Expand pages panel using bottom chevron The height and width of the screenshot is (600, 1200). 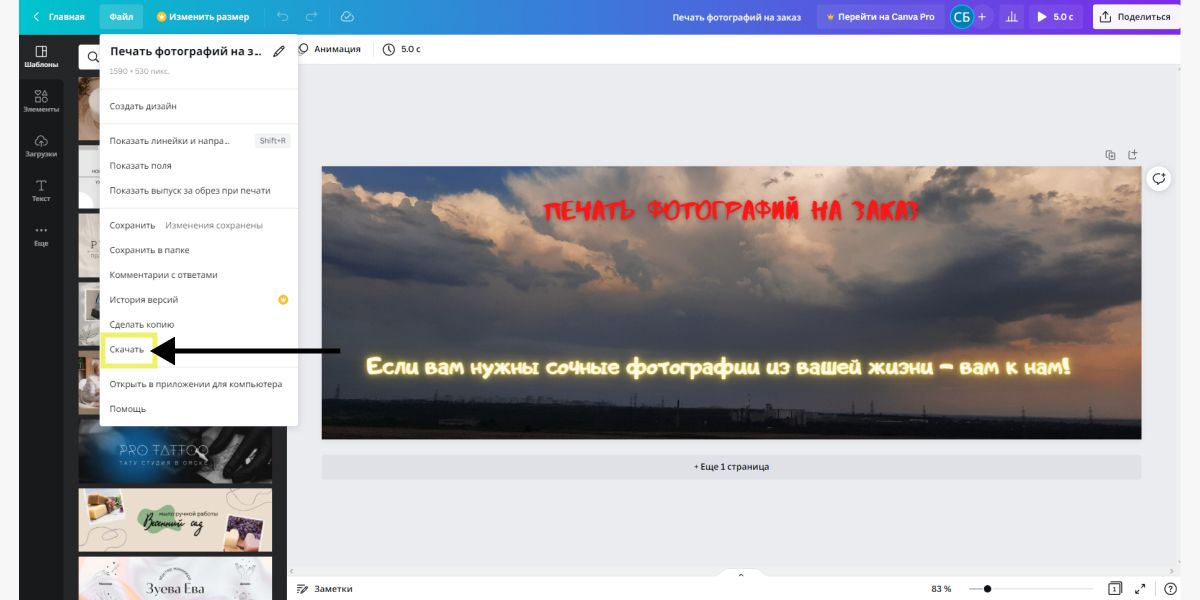coord(741,575)
